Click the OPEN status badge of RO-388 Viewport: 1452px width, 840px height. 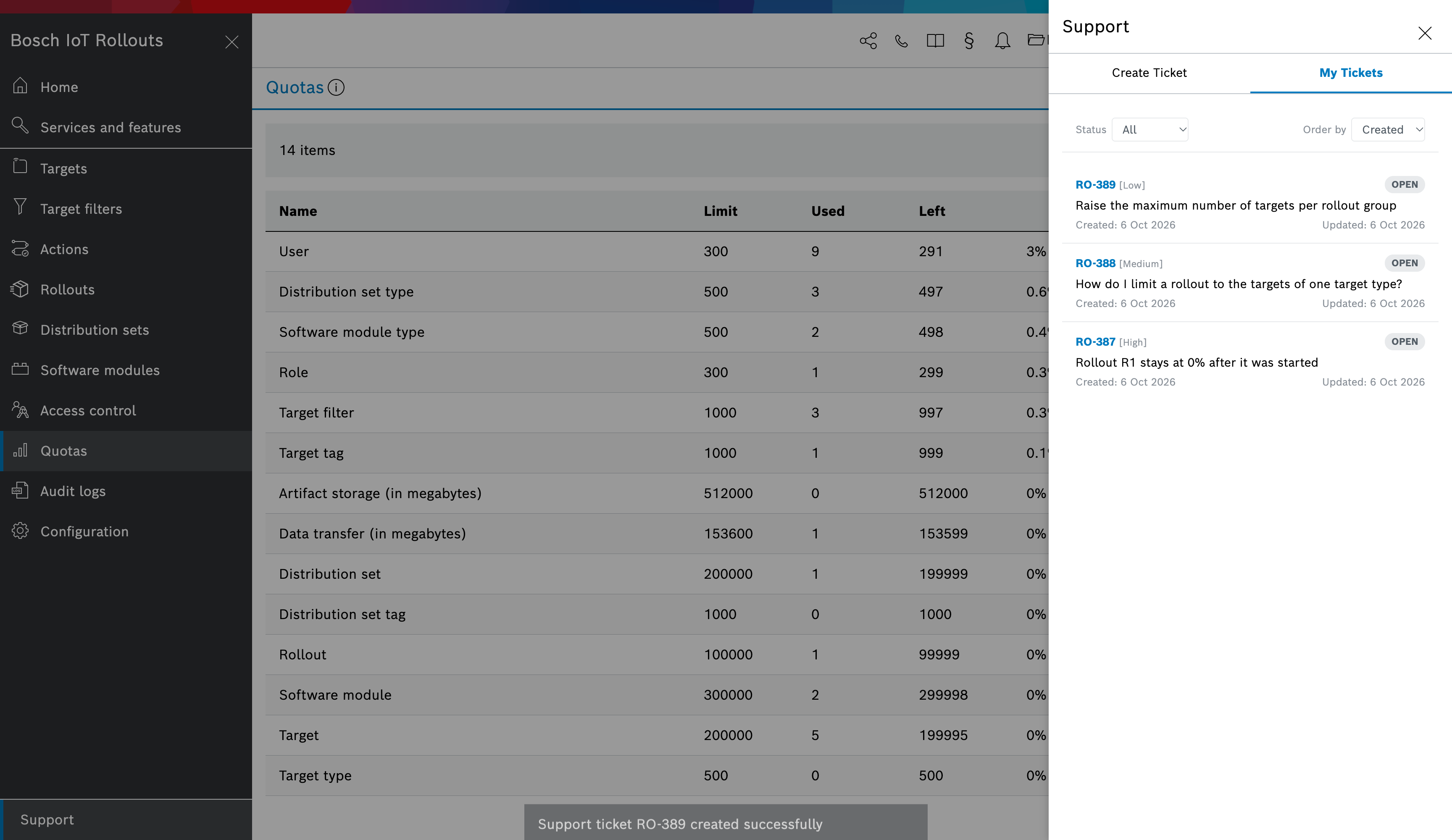pos(1404,263)
